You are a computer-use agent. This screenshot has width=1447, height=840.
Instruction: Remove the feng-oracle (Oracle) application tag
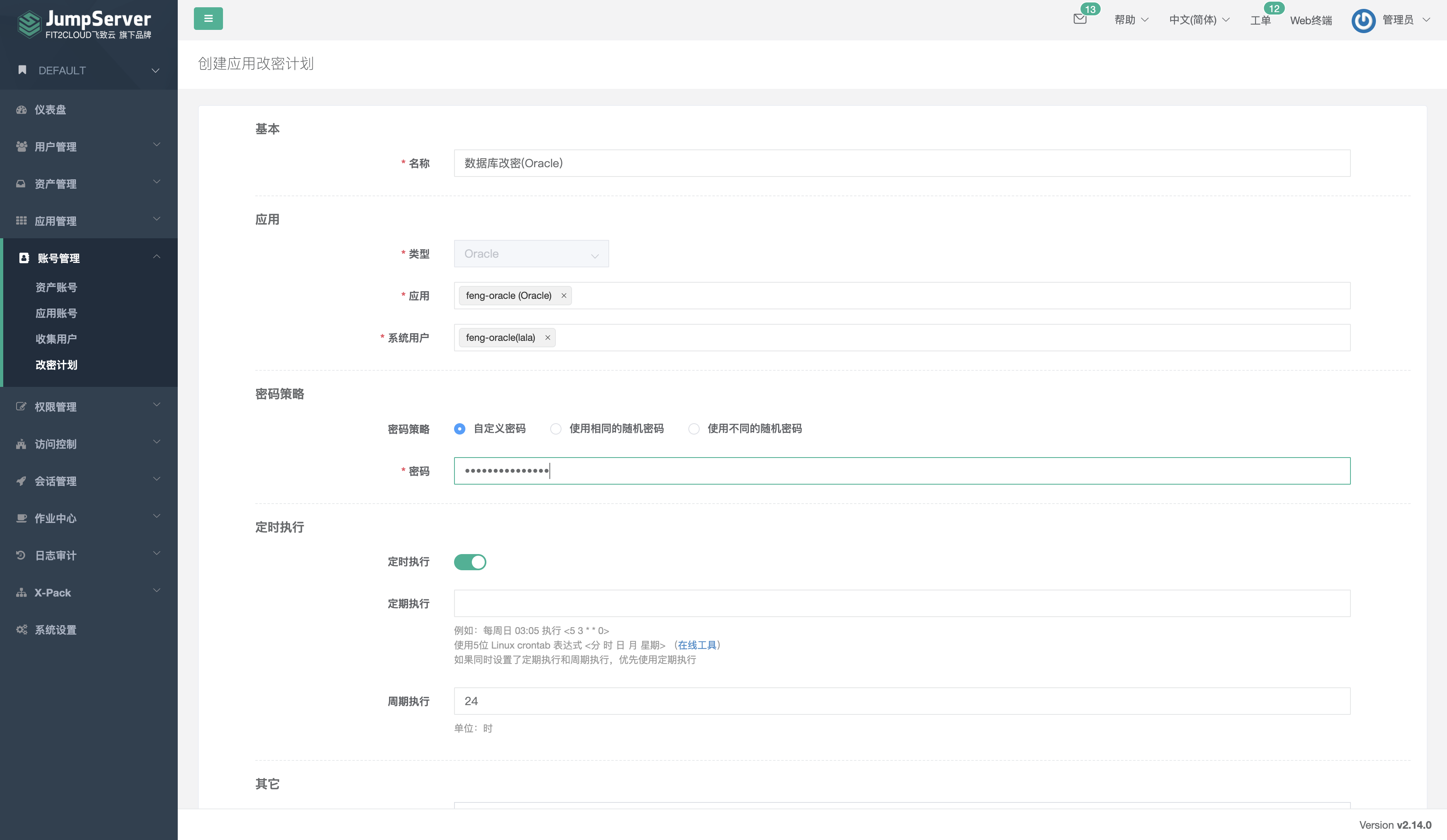(564, 296)
